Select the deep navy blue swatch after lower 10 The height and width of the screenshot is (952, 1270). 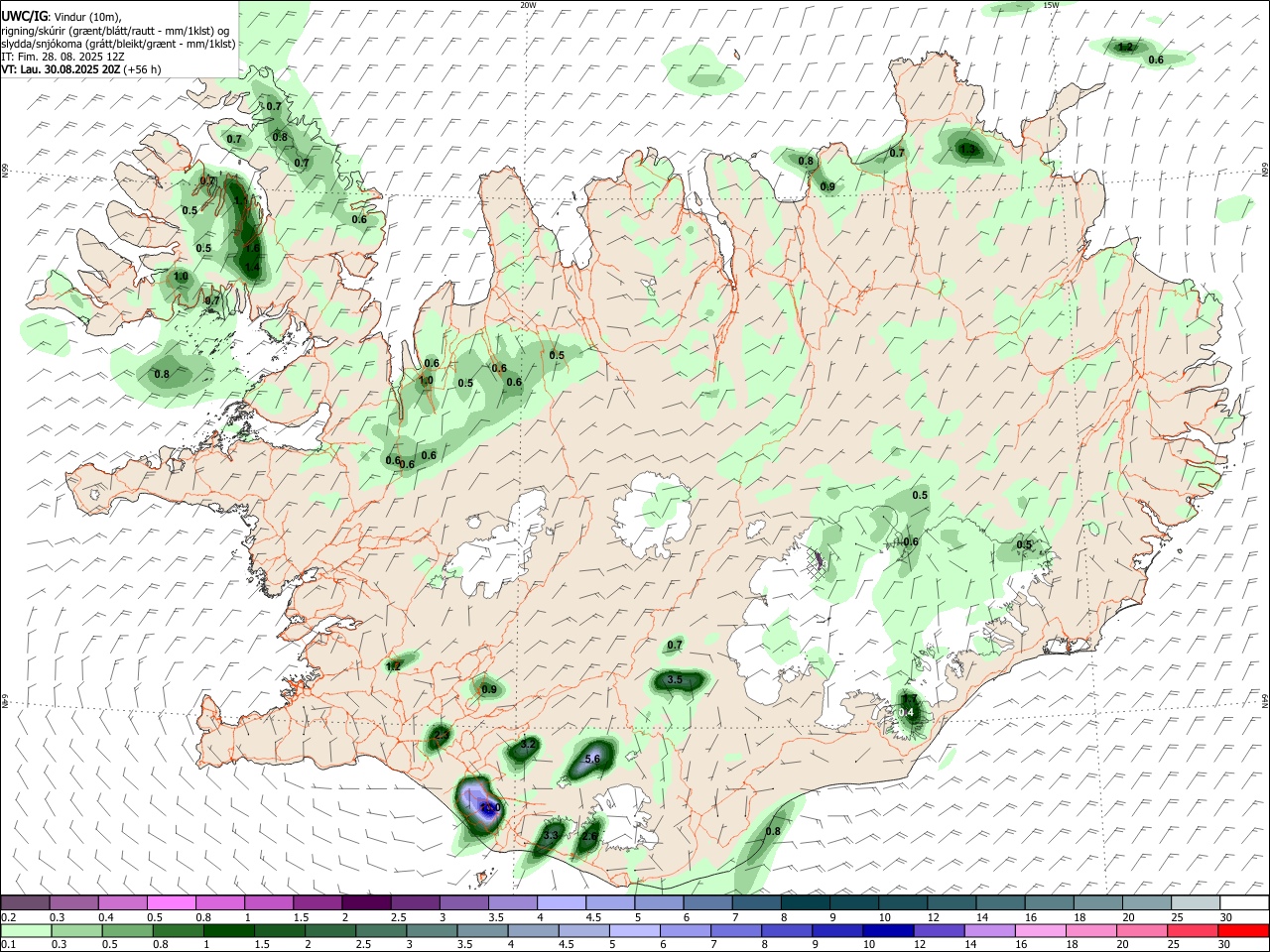(886, 930)
